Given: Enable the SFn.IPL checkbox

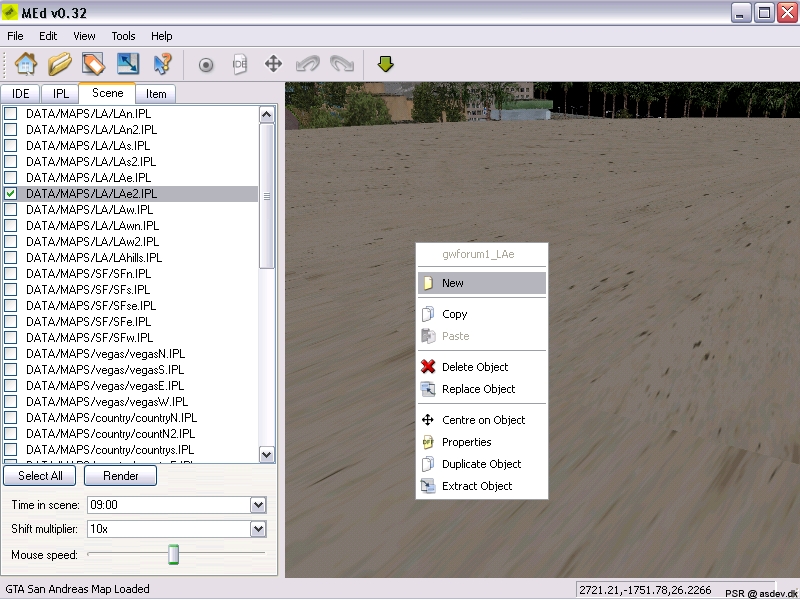Looking at the screenshot, I should (x=10, y=273).
